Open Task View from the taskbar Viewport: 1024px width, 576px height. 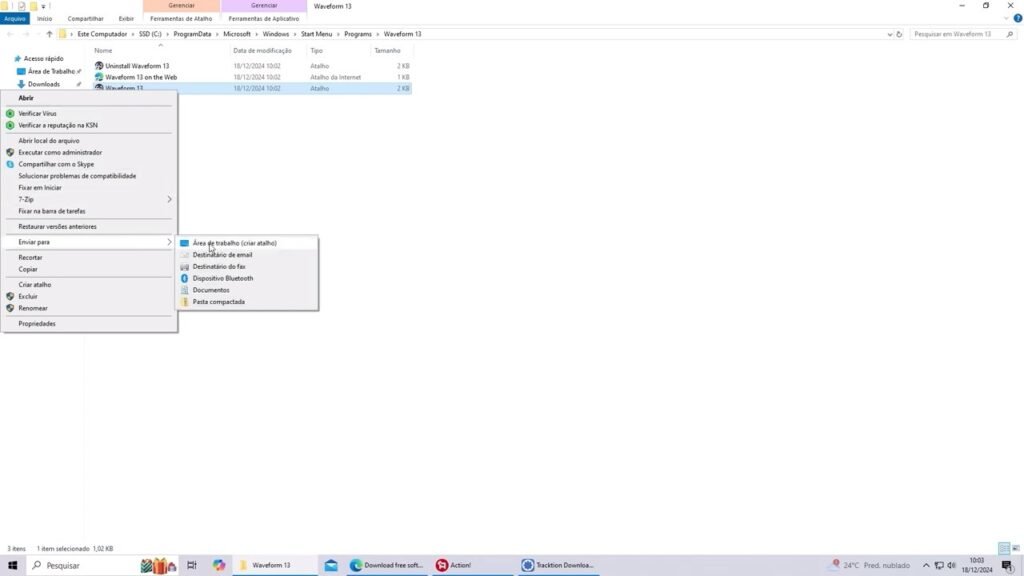pos(191,566)
